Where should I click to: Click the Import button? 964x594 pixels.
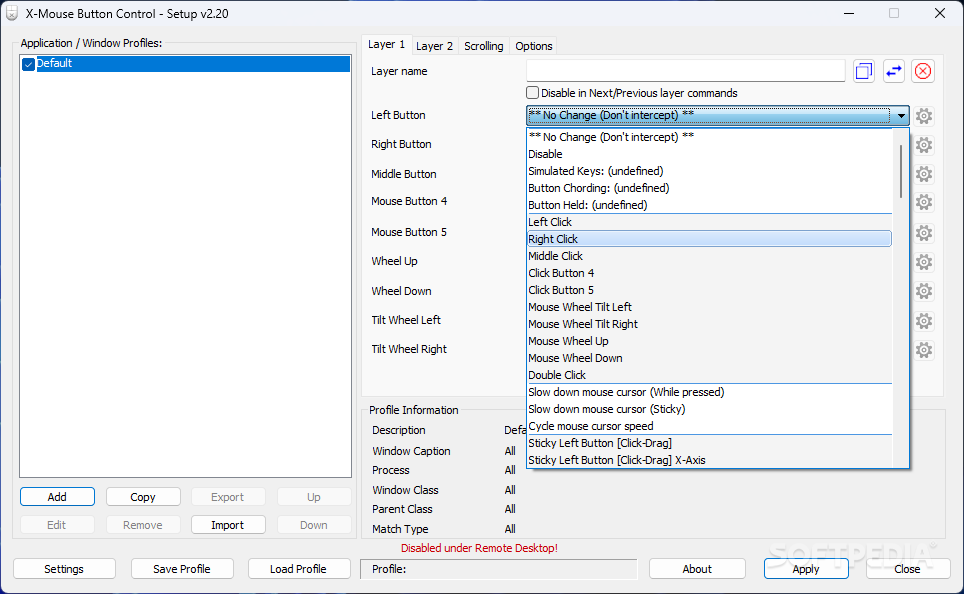pos(228,525)
